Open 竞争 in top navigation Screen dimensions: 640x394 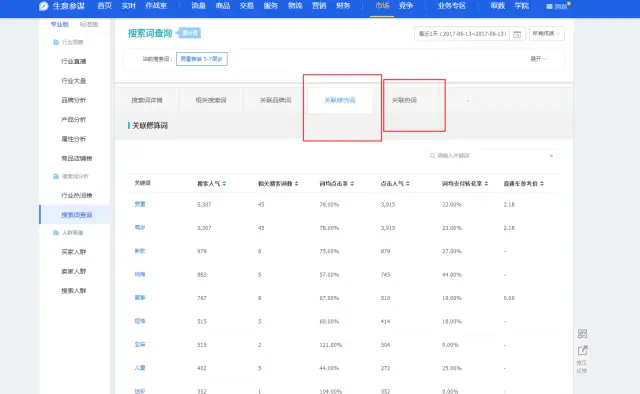click(x=406, y=6)
